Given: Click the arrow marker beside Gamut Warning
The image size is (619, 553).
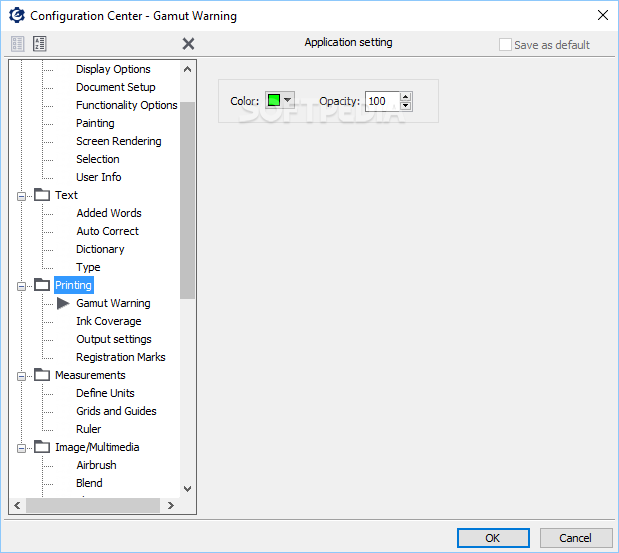Looking at the screenshot, I should 63,303.
